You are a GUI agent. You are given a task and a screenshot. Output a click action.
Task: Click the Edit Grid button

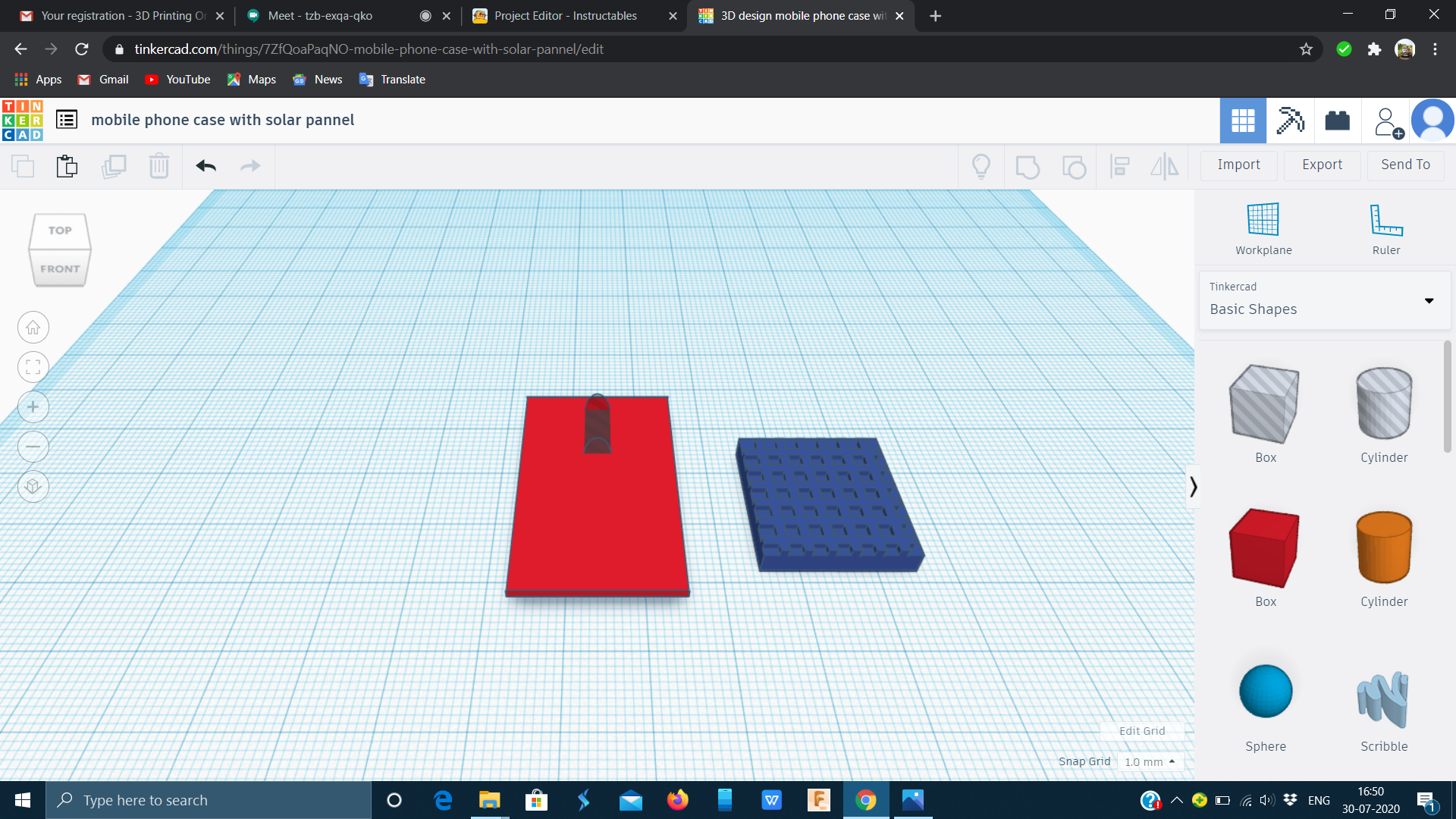pos(1141,731)
